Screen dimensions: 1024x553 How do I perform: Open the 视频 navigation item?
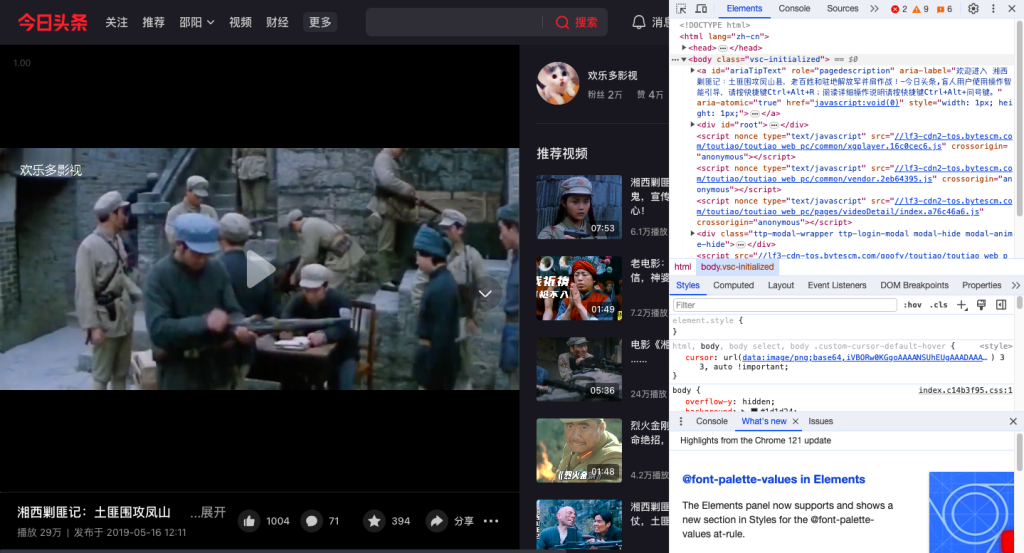pos(240,22)
